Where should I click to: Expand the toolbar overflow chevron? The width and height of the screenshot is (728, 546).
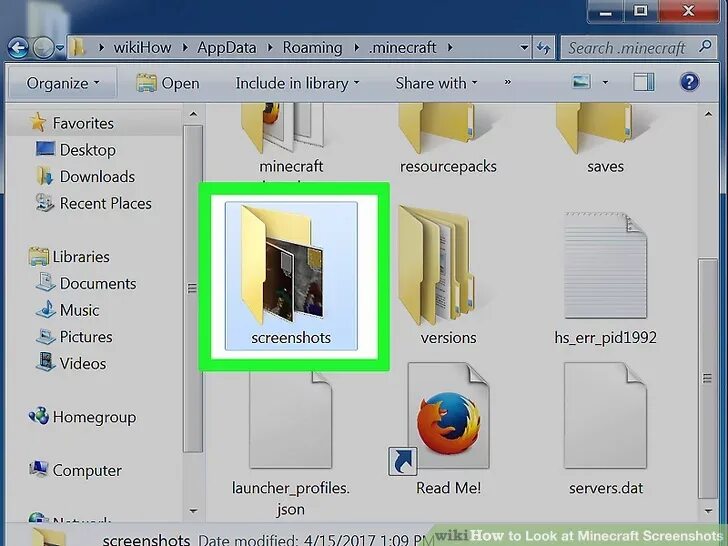[x=507, y=83]
